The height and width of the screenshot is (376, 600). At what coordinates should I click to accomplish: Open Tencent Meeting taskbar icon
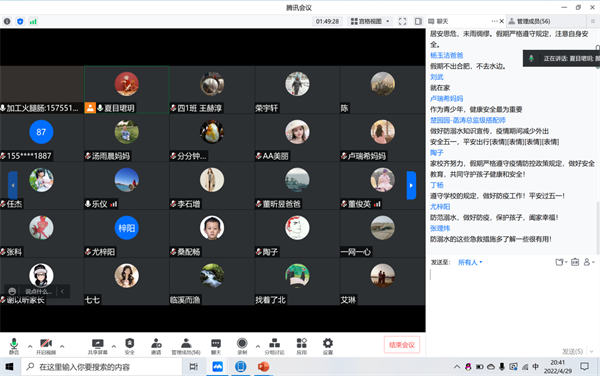tap(218, 367)
